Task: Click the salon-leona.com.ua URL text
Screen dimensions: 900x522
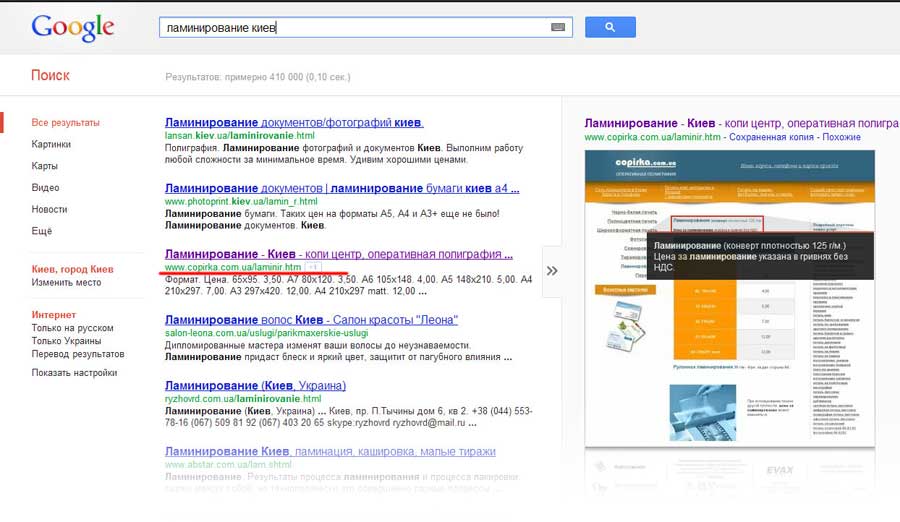Action: click(266, 333)
